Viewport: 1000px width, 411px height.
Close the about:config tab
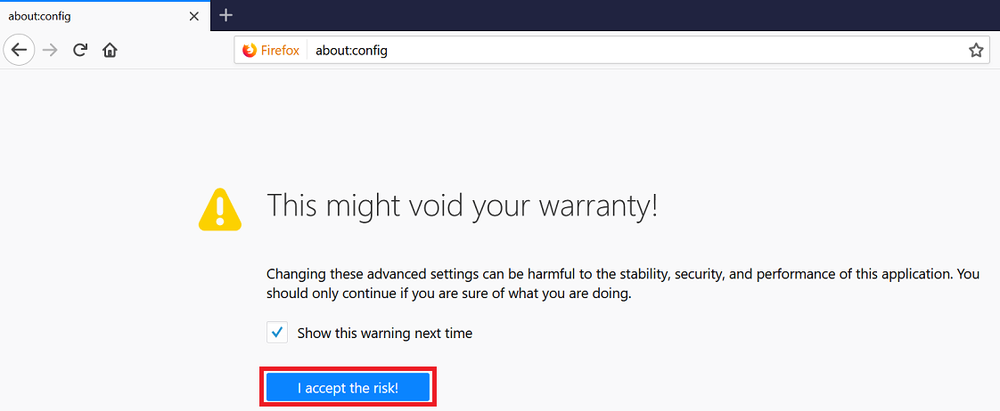click(195, 17)
